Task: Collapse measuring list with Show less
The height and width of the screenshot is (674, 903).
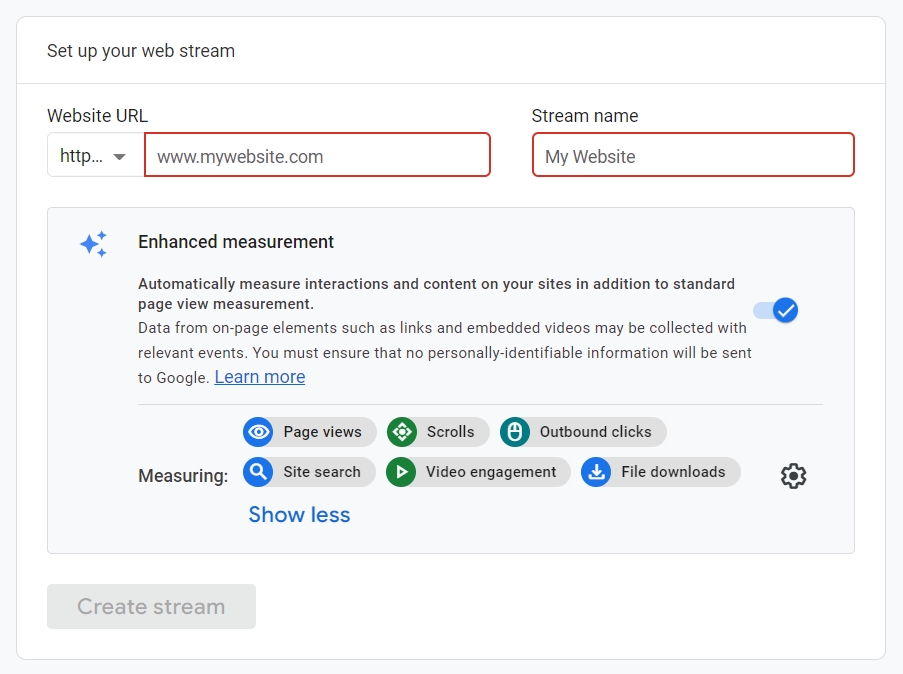Action: (299, 515)
